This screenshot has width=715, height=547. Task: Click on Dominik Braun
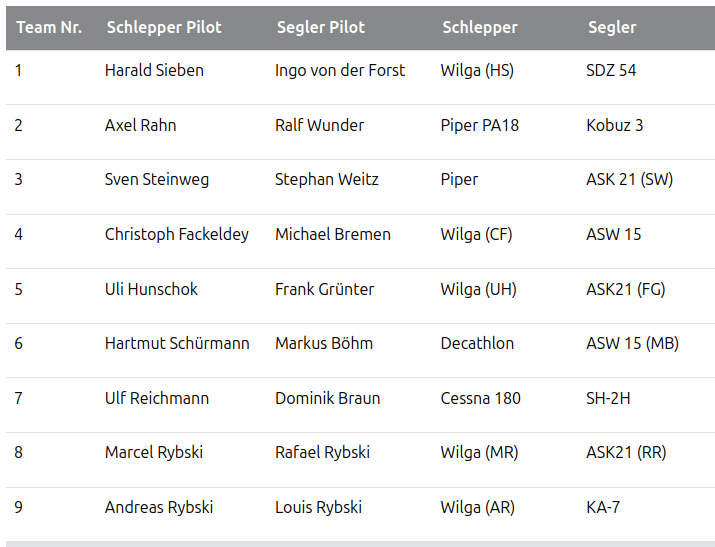(x=328, y=398)
